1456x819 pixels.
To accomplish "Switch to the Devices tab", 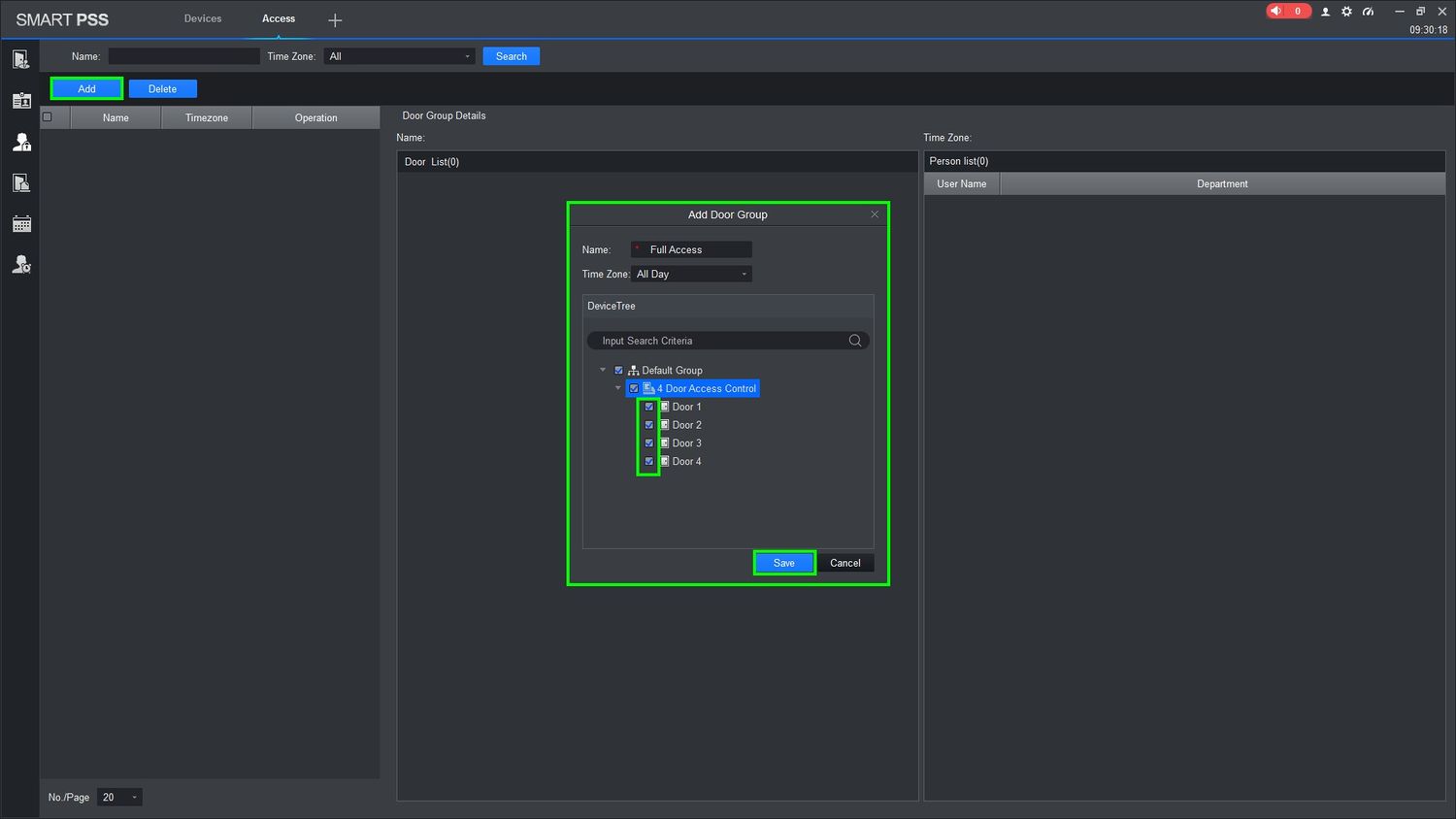I will (203, 18).
